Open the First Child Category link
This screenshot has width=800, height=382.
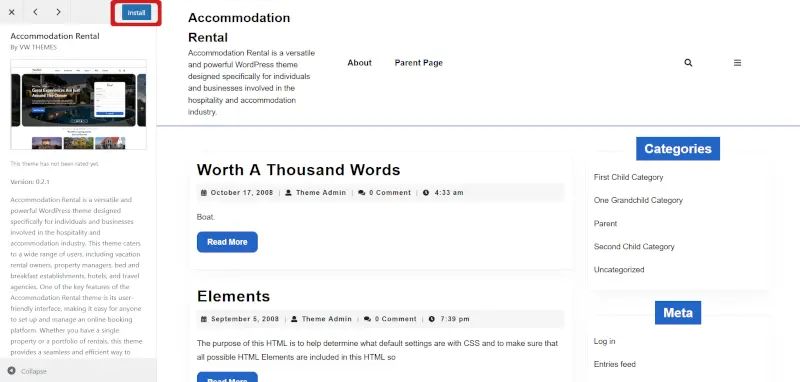click(628, 177)
